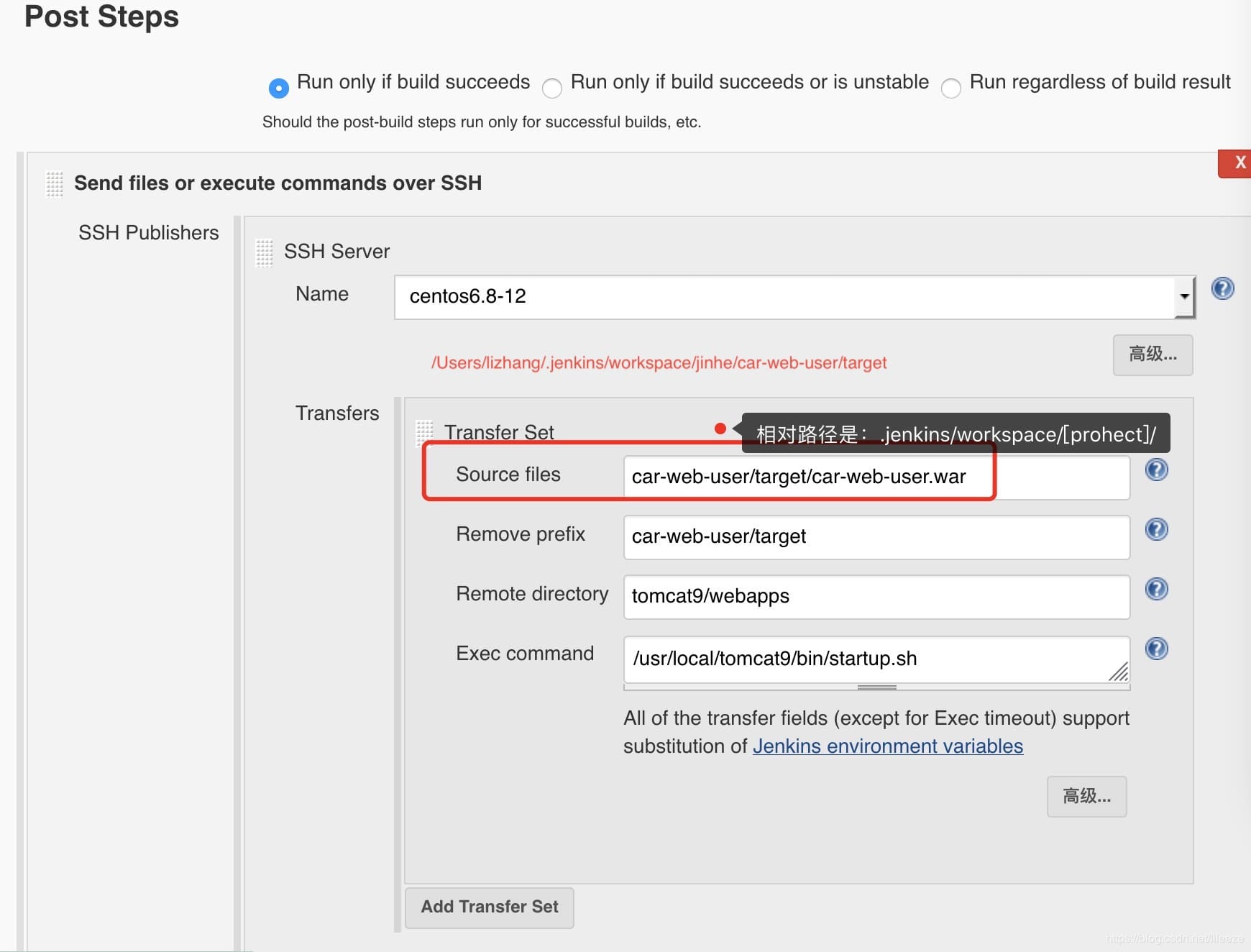The image size is (1251, 952).
Task: Open Jenkins environment variables link
Action: 887,746
